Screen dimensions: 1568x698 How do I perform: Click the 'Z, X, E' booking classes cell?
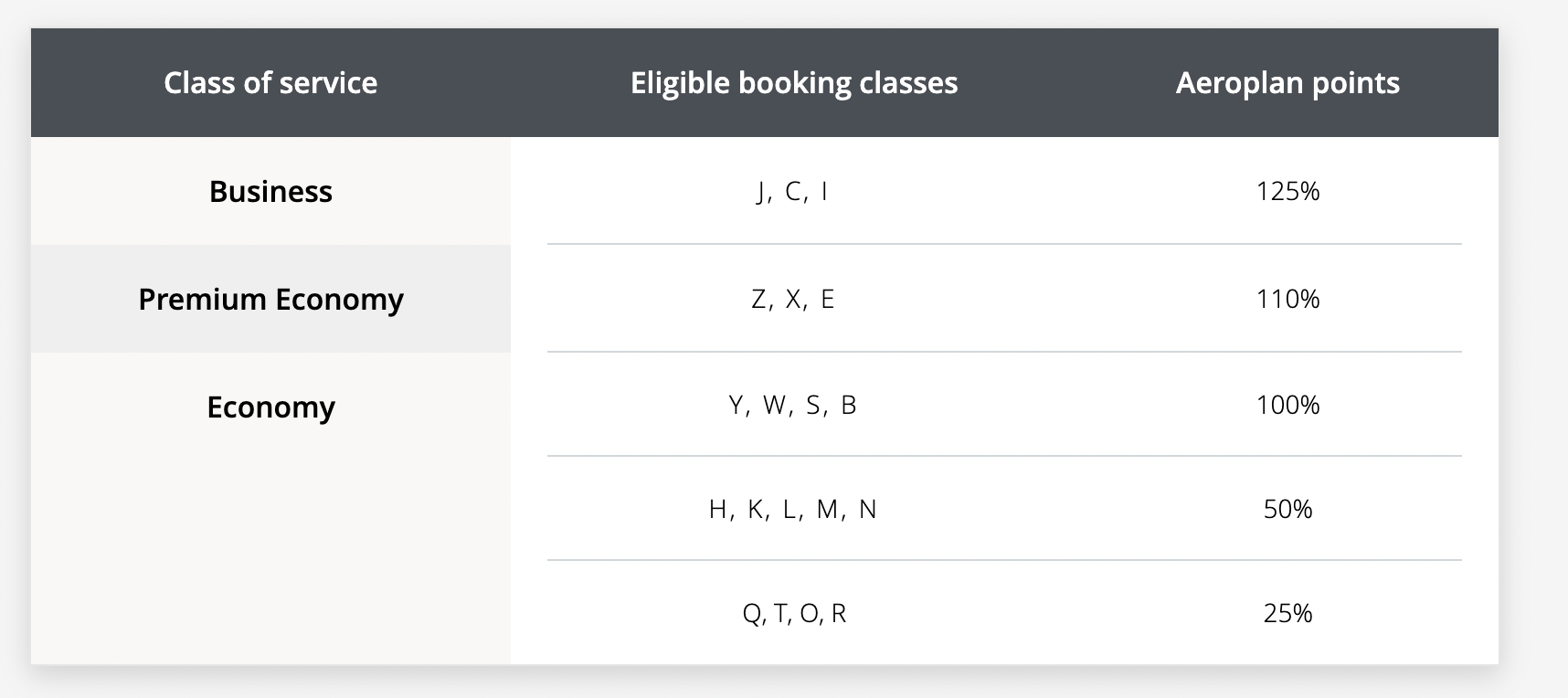(793, 299)
